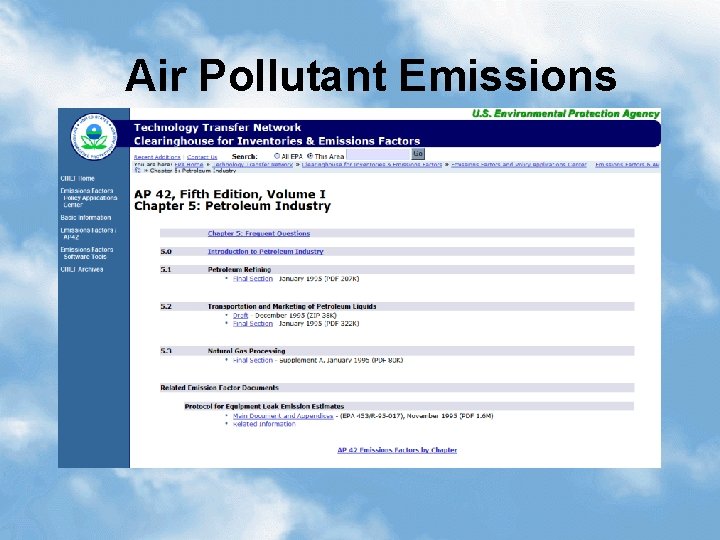Open Introduction to Petroleum Industry link
The width and height of the screenshot is (720, 540).
[266, 252]
